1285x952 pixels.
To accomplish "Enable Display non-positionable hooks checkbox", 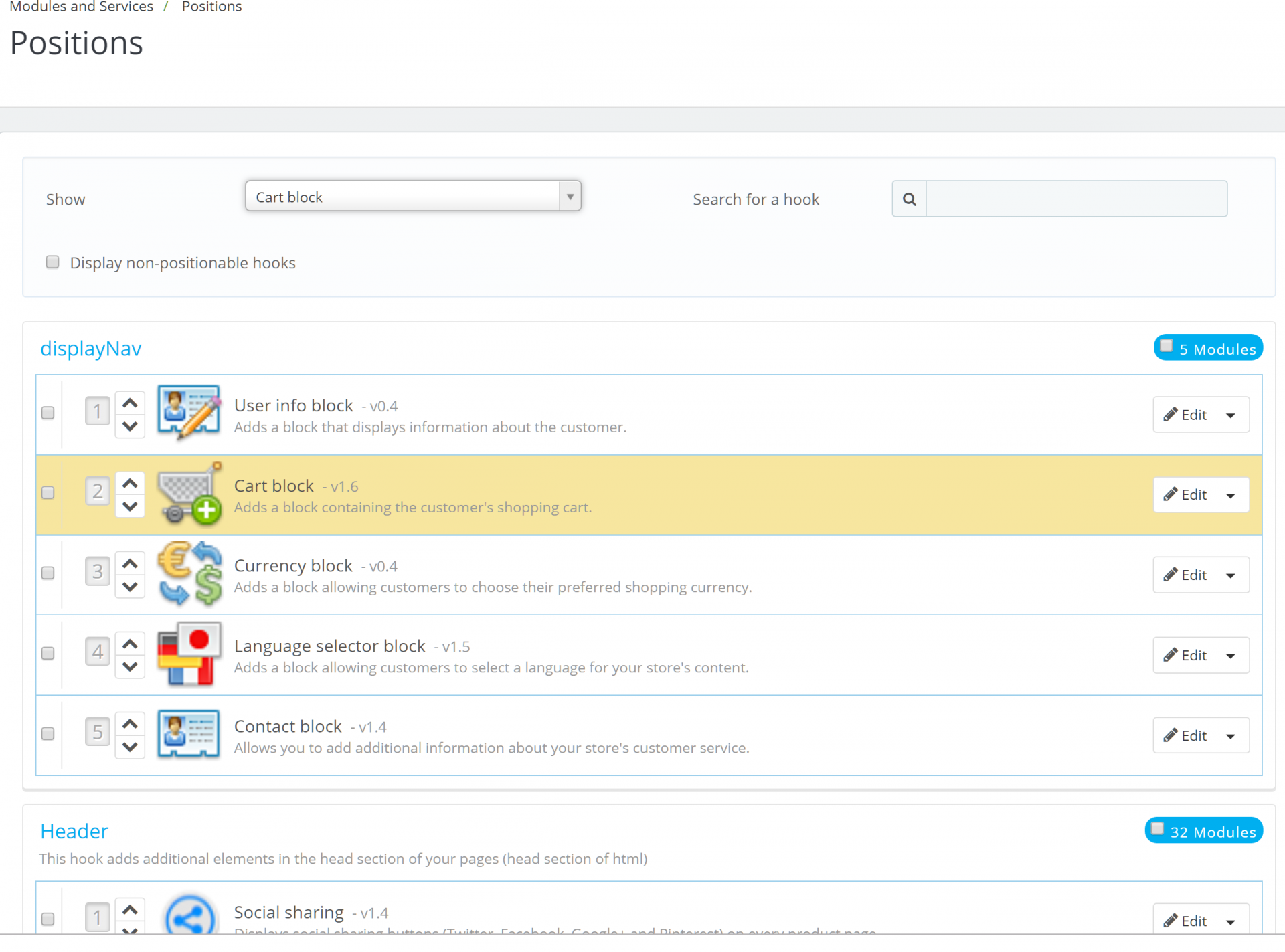I will click(53, 262).
